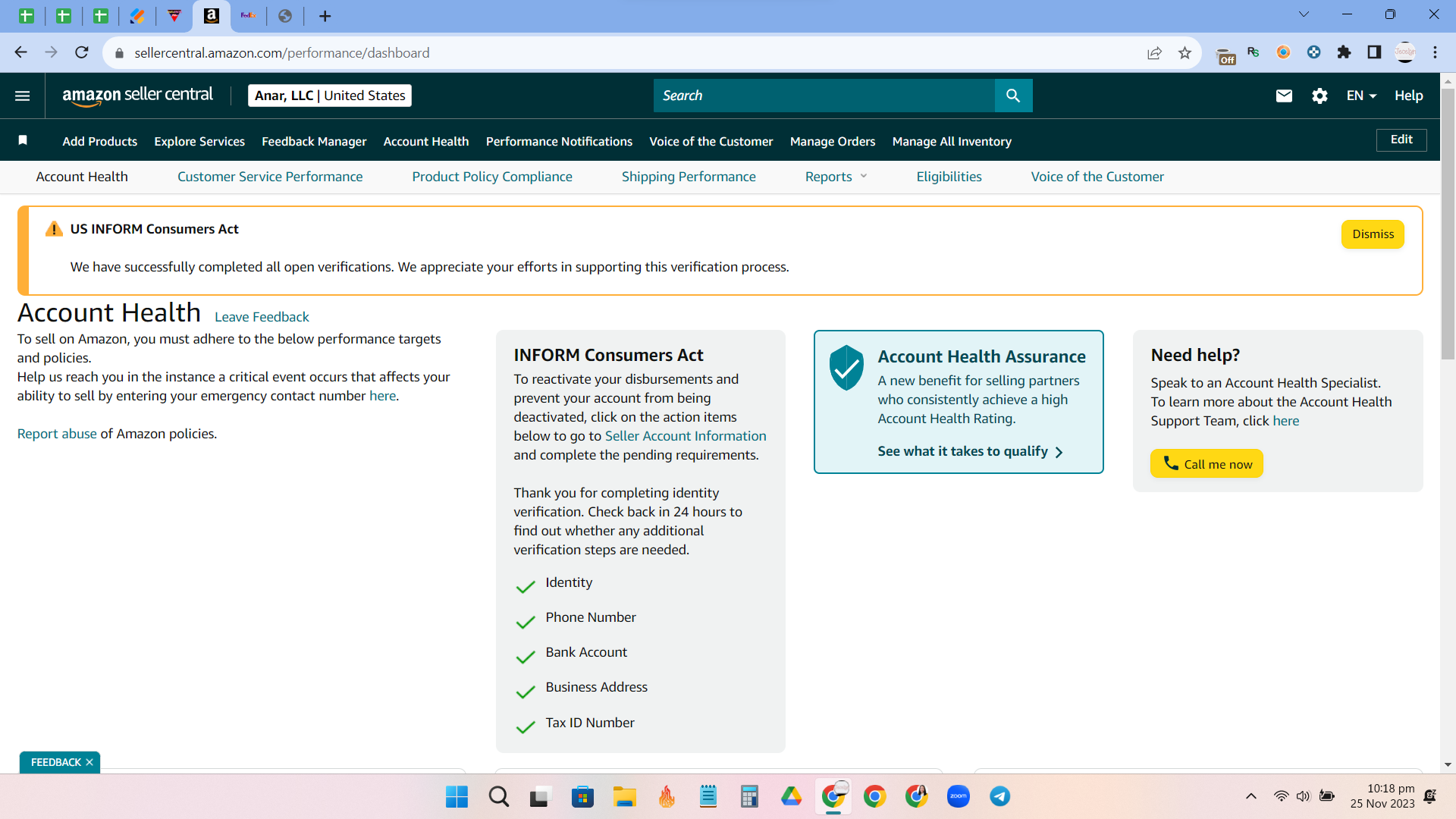
Task: Dismiss the INFORM Consumers Act alert
Action: (1373, 234)
